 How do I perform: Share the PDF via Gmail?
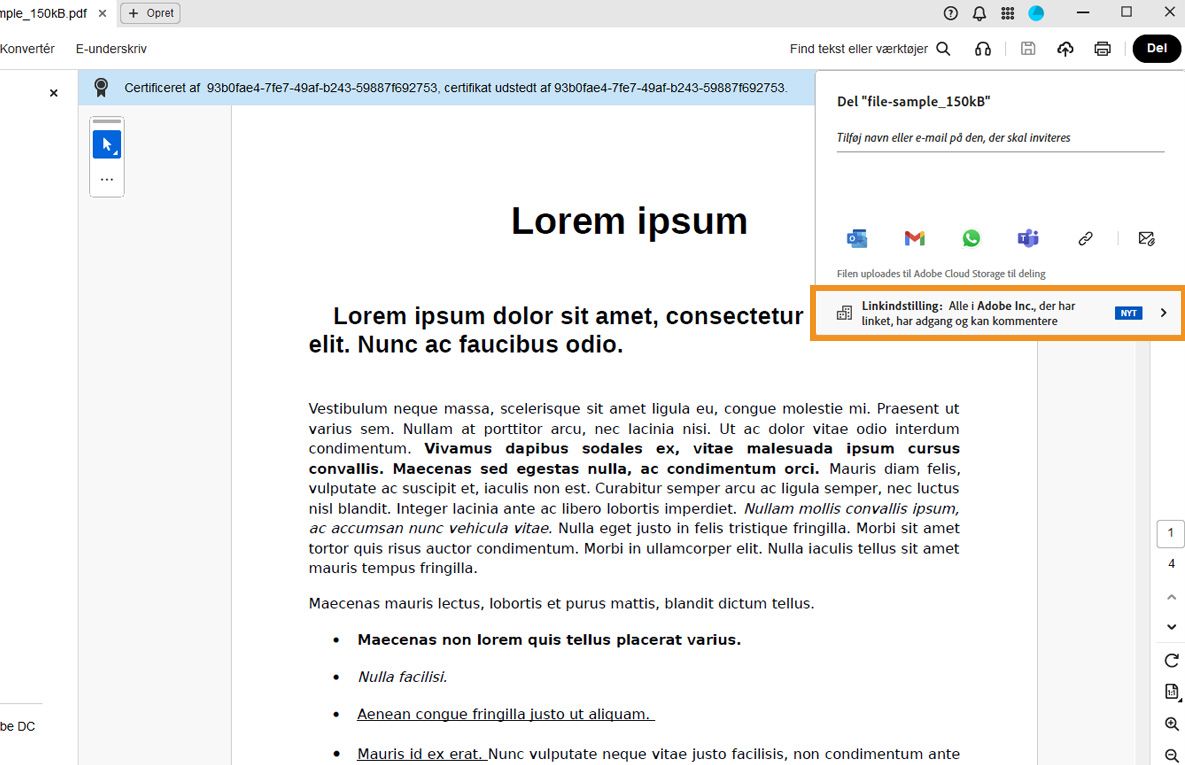[913, 238]
